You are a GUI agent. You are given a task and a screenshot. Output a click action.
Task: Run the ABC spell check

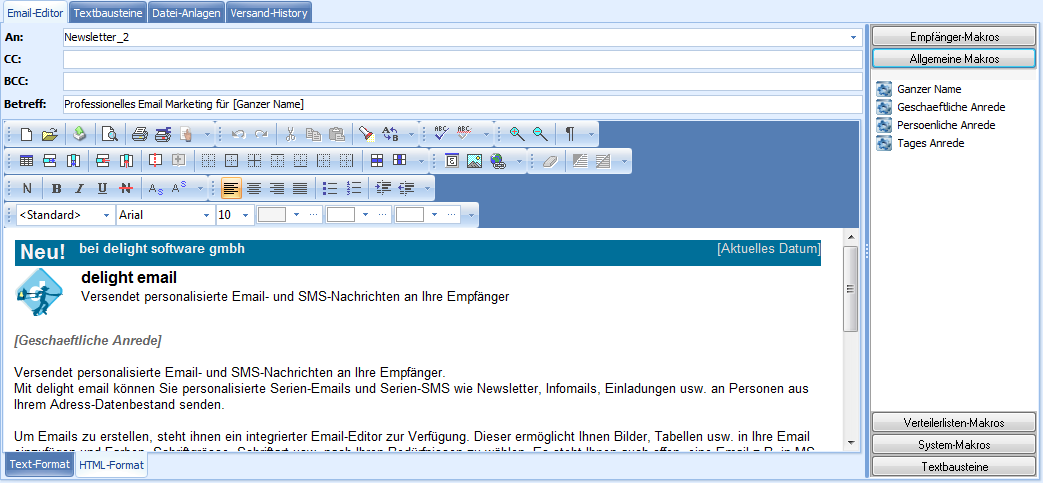(x=440, y=134)
